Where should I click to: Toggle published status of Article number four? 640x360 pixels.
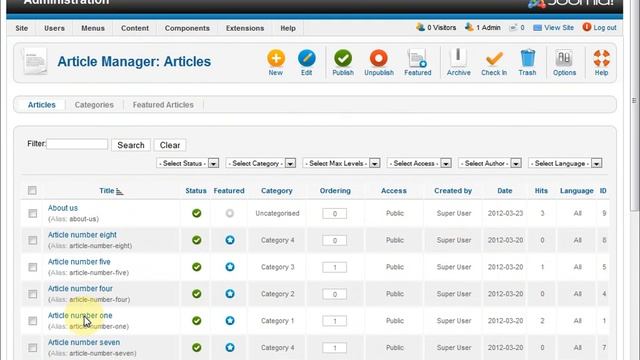click(x=197, y=294)
